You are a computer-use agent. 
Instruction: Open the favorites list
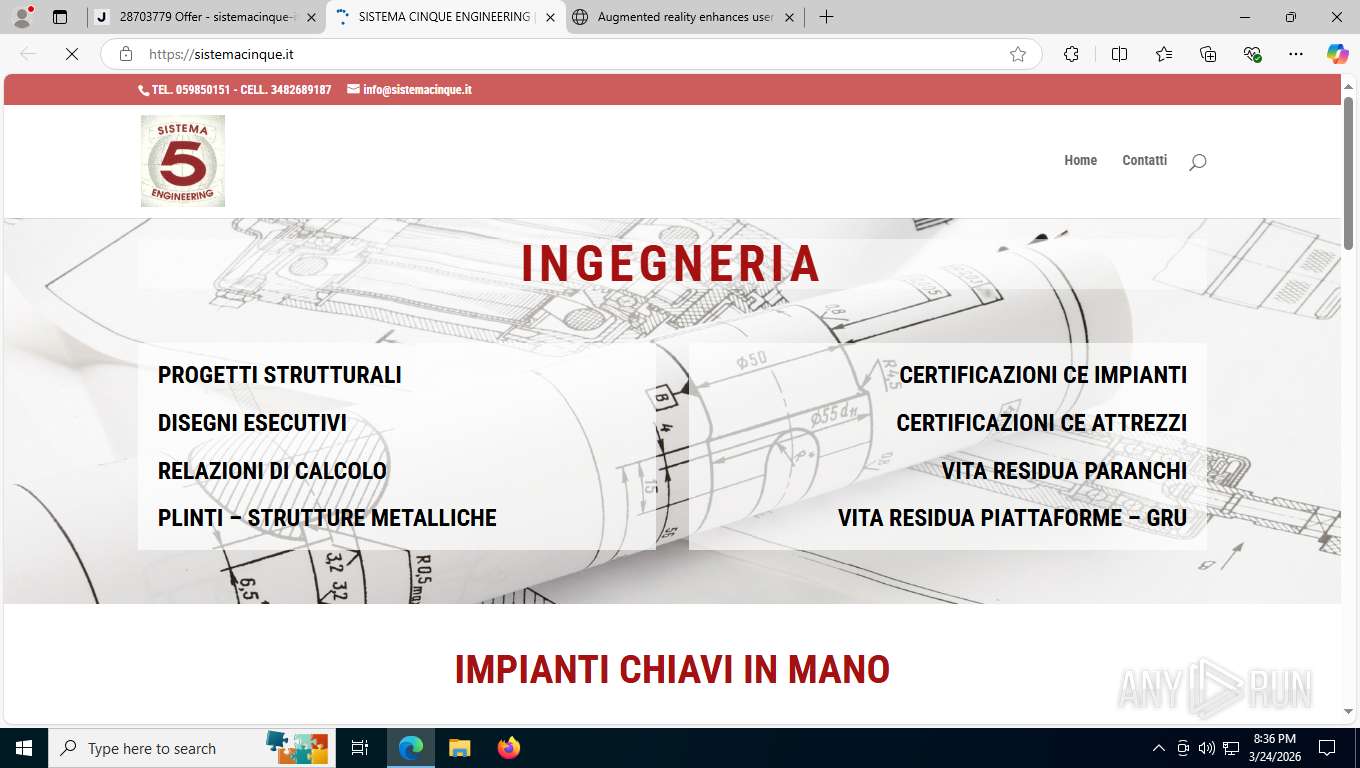(1164, 54)
